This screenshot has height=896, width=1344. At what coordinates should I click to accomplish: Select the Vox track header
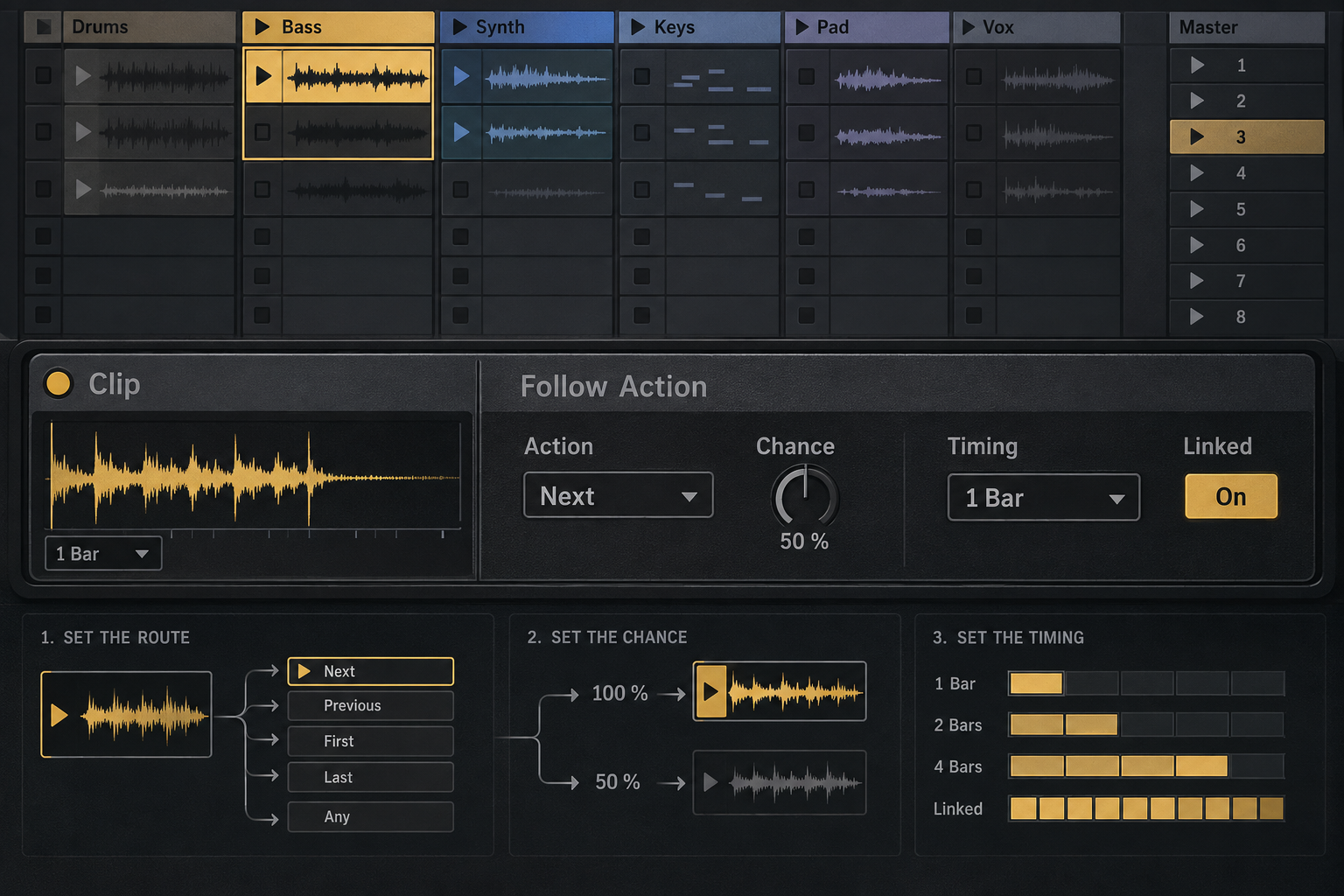1037,27
